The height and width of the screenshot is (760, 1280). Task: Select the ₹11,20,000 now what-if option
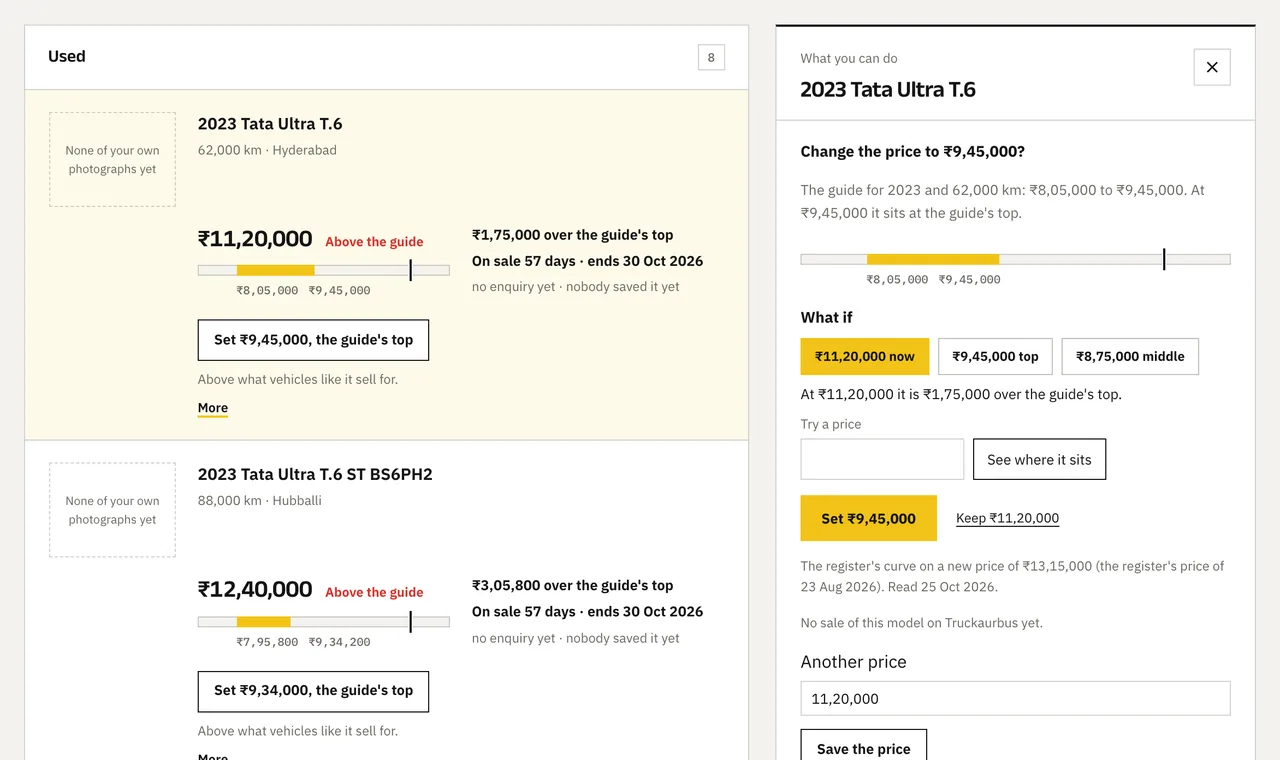pyautogui.click(x=865, y=356)
